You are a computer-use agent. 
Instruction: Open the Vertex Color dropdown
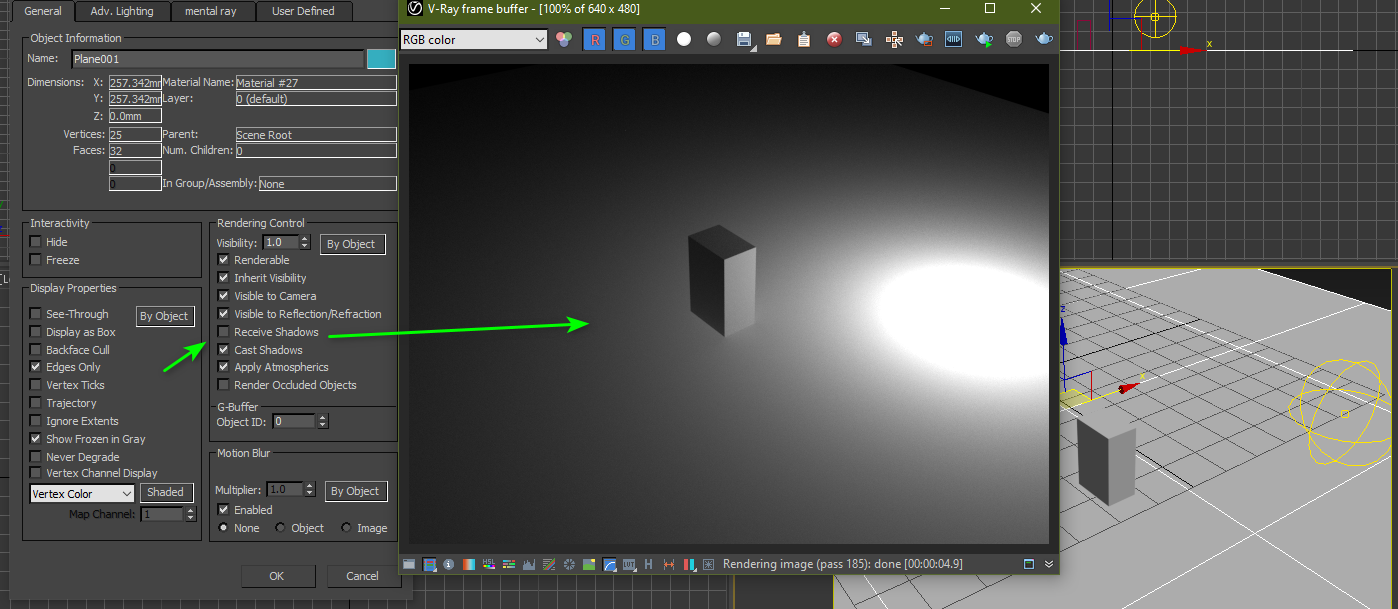tap(83, 493)
